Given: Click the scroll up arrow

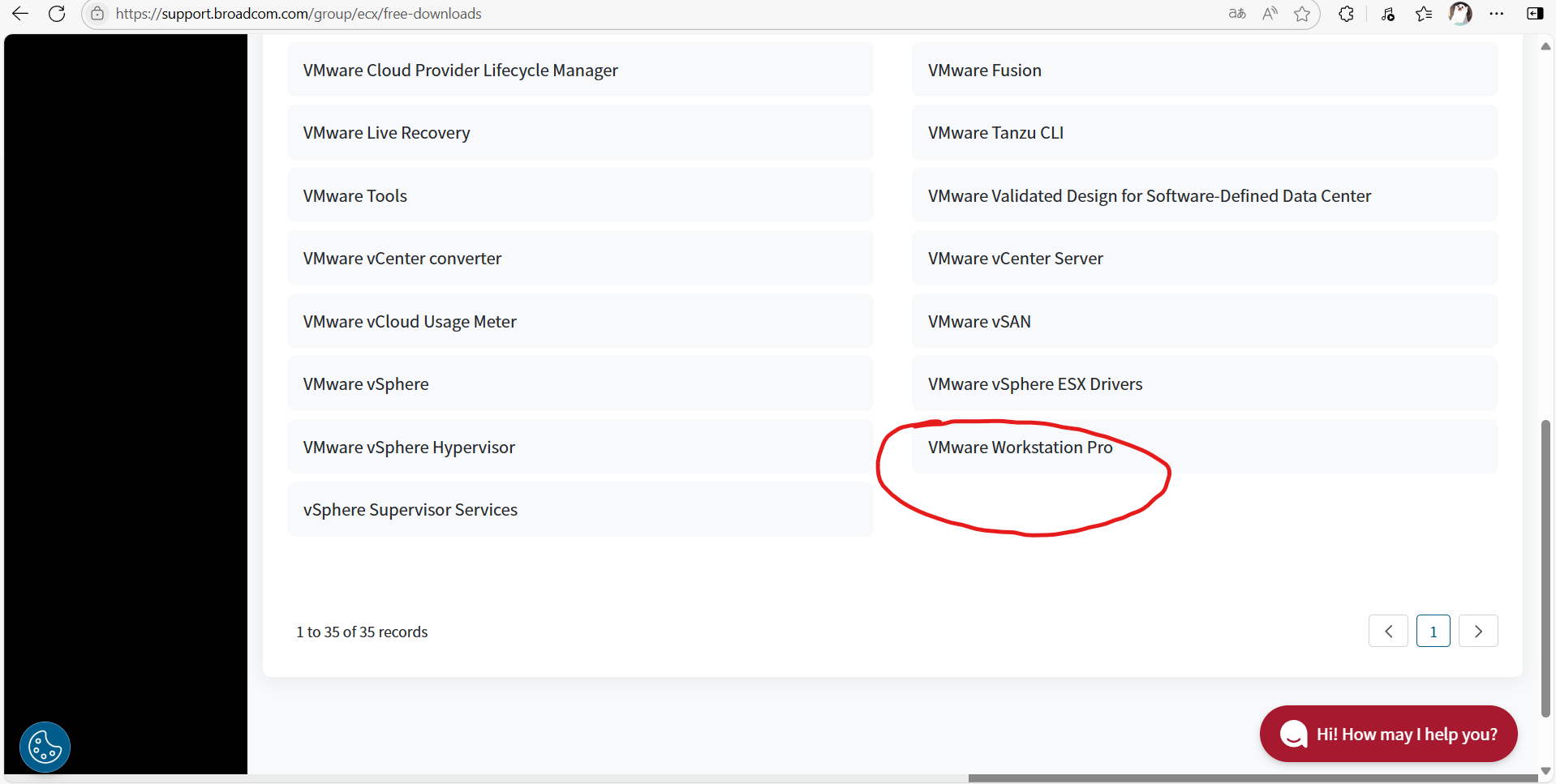Looking at the screenshot, I should pos(1545,46).
